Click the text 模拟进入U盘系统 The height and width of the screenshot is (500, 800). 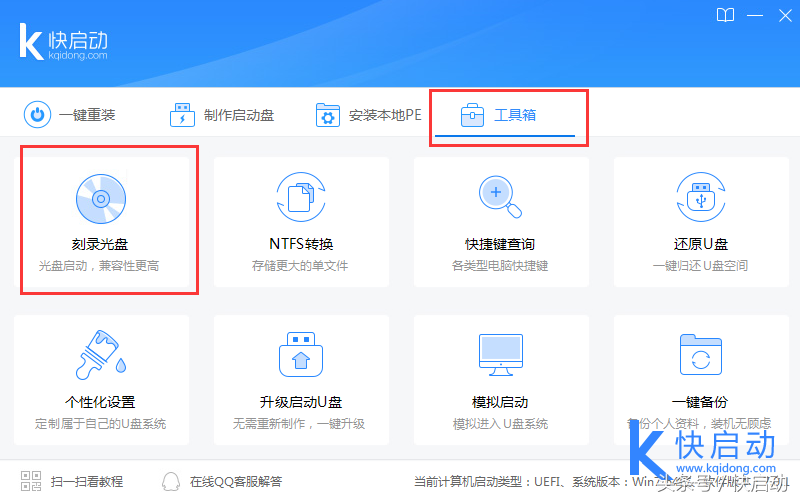tap(500, 424)
